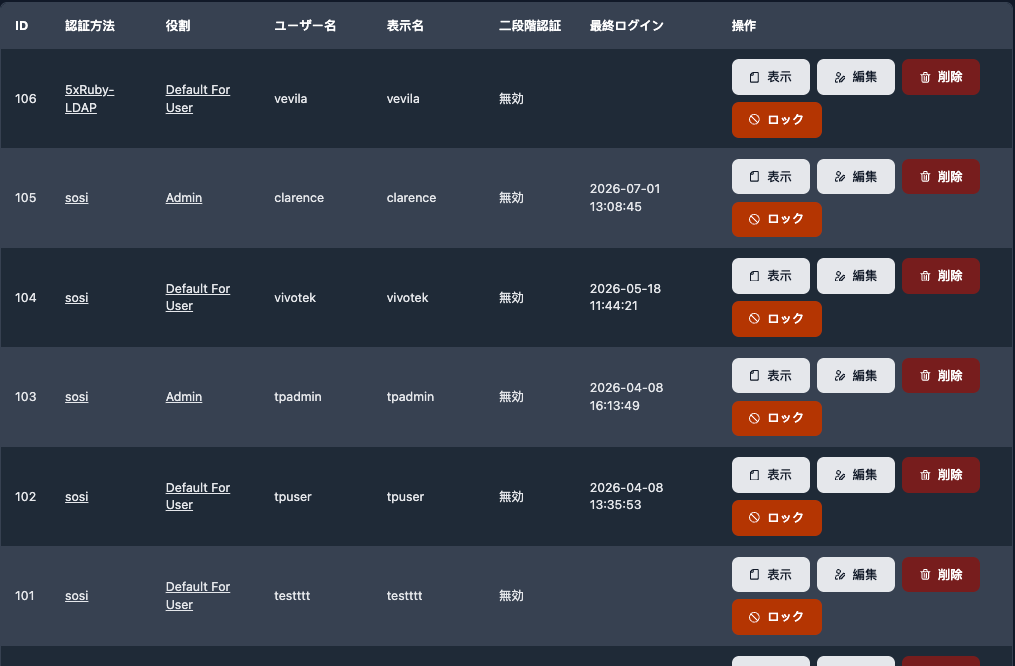Show details for user clarence
Image resolution: width=1015 pixels, height=666 pixels.
click(770, 177)
